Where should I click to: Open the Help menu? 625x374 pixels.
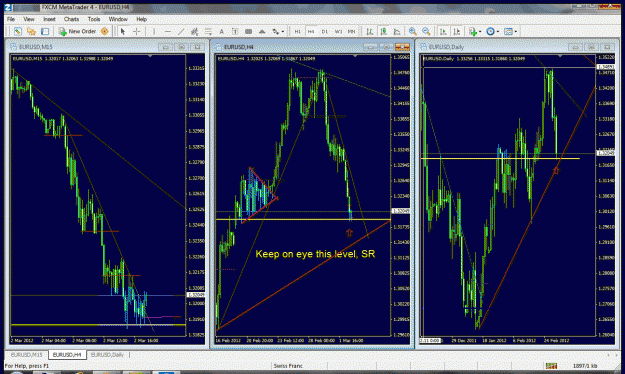(142, 19)
